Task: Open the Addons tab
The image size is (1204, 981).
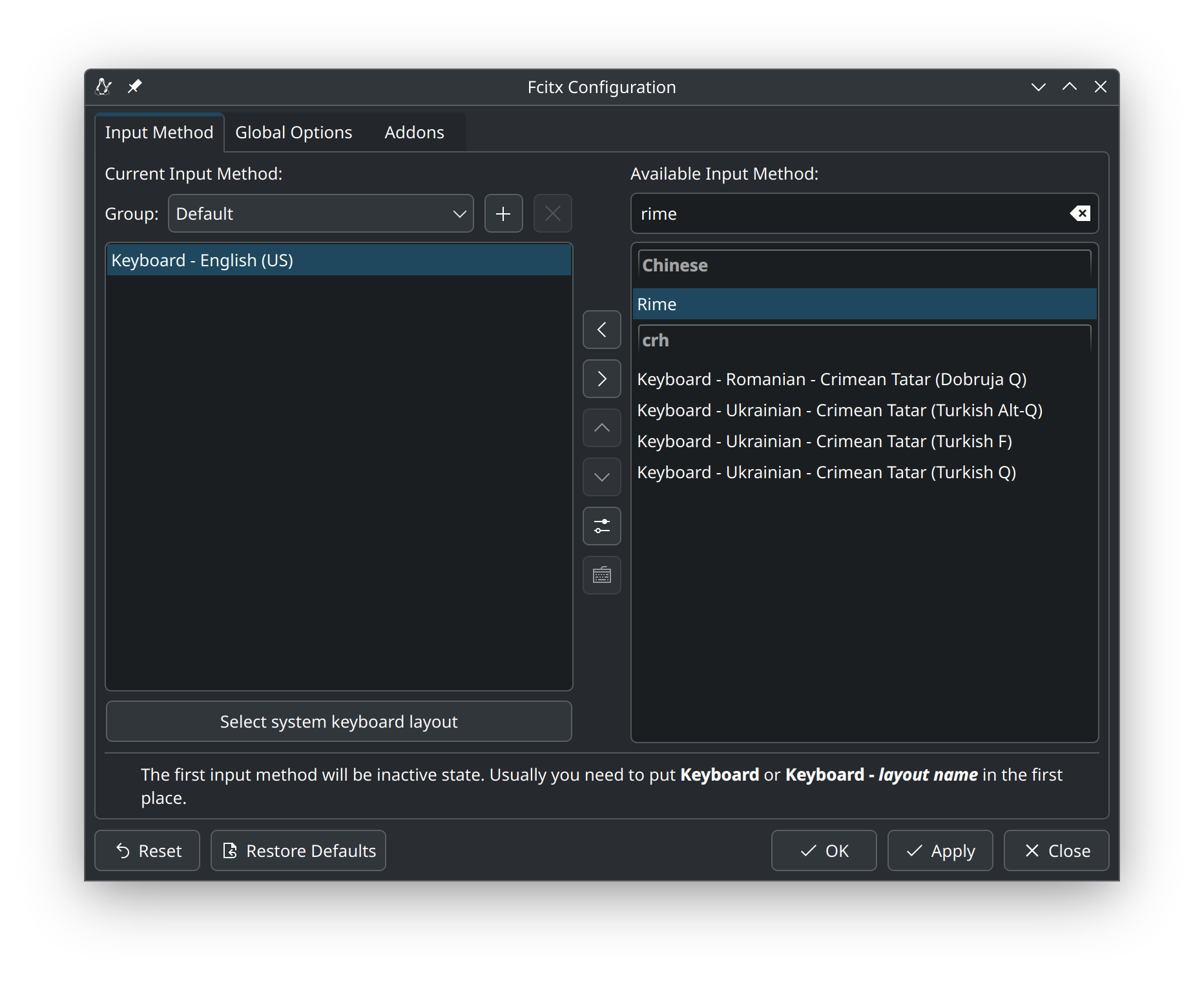Action: click(414, 132)
